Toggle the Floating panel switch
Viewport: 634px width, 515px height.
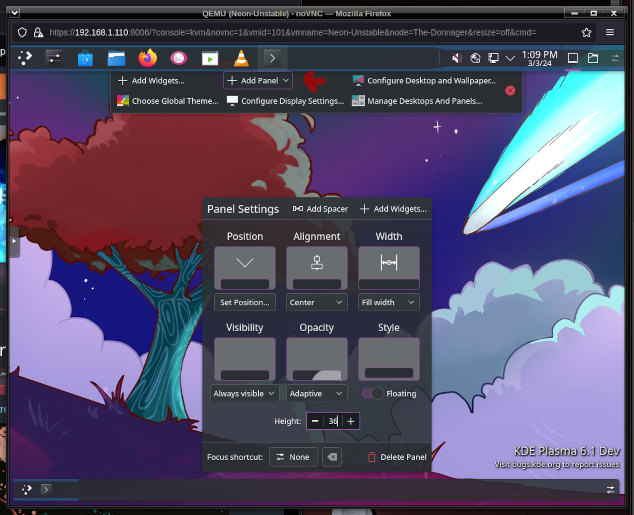point(372,393)
